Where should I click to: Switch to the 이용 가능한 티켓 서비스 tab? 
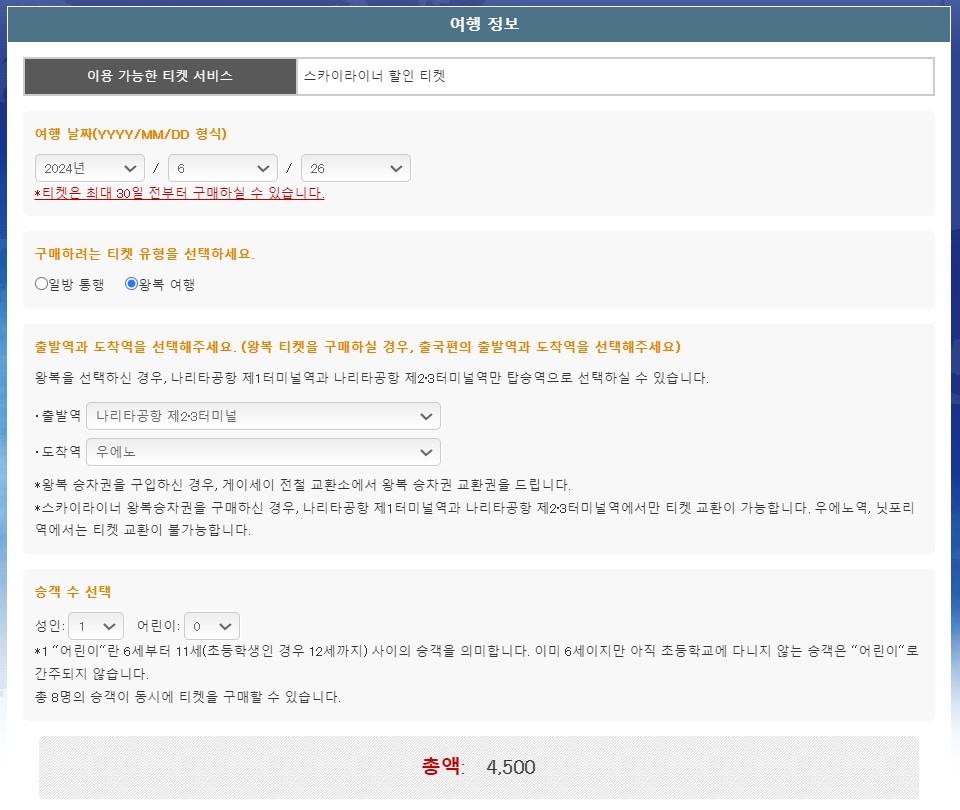[x=160, y=76]
